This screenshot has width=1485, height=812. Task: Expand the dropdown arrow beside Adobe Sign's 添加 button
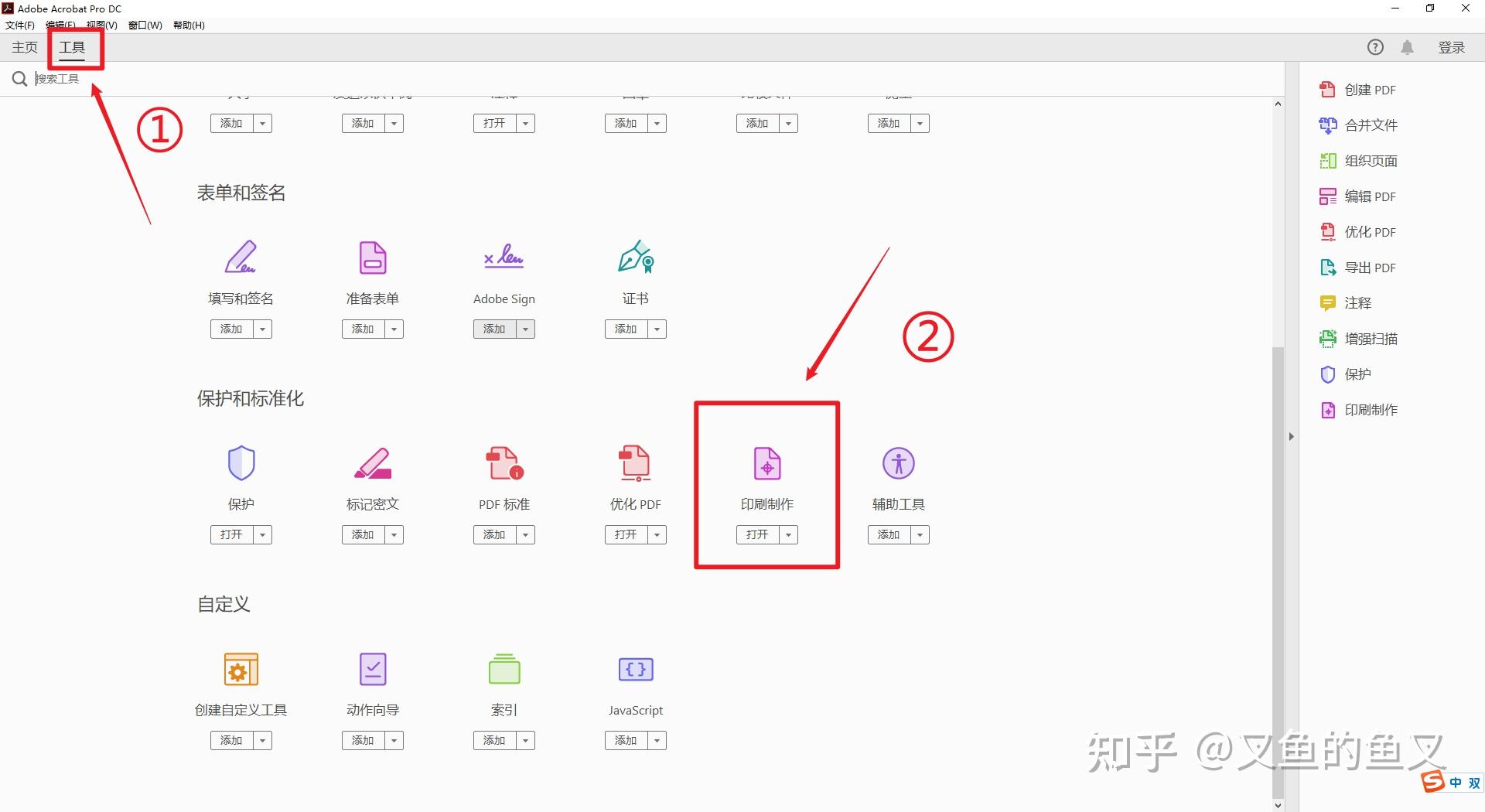click(526, 329)
